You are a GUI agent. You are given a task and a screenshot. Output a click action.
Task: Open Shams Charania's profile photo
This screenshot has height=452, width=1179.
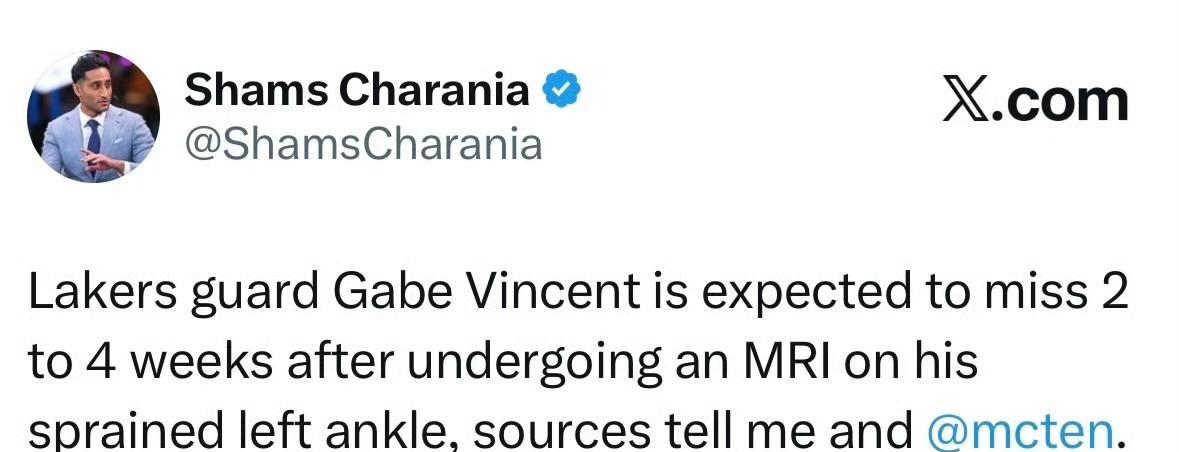(93, 116)
